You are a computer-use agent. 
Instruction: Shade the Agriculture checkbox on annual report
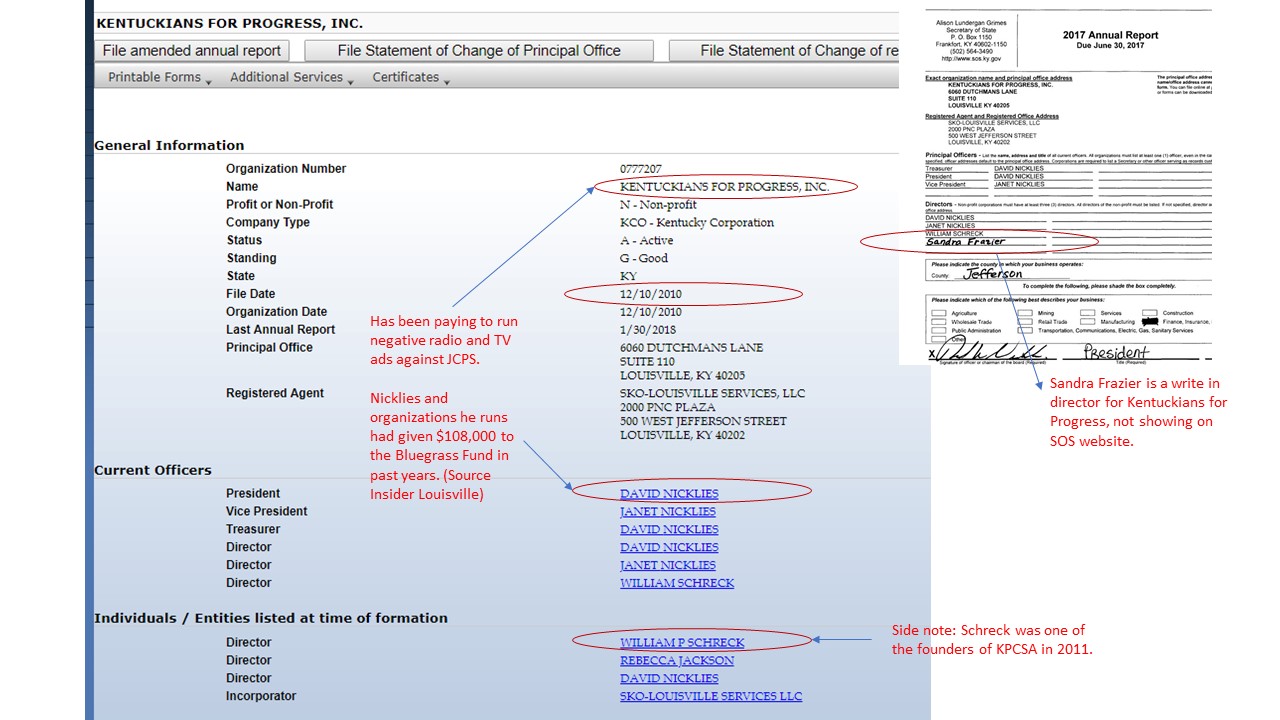(x=938, y=313)
